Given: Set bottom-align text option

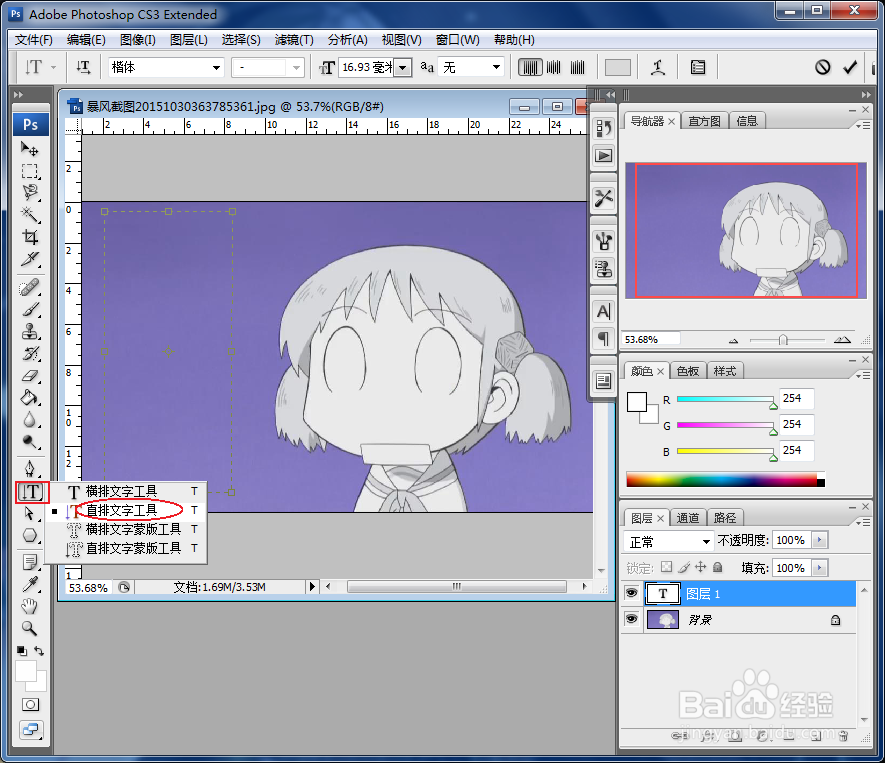Looking at the screenshot, I should point(577,68).
